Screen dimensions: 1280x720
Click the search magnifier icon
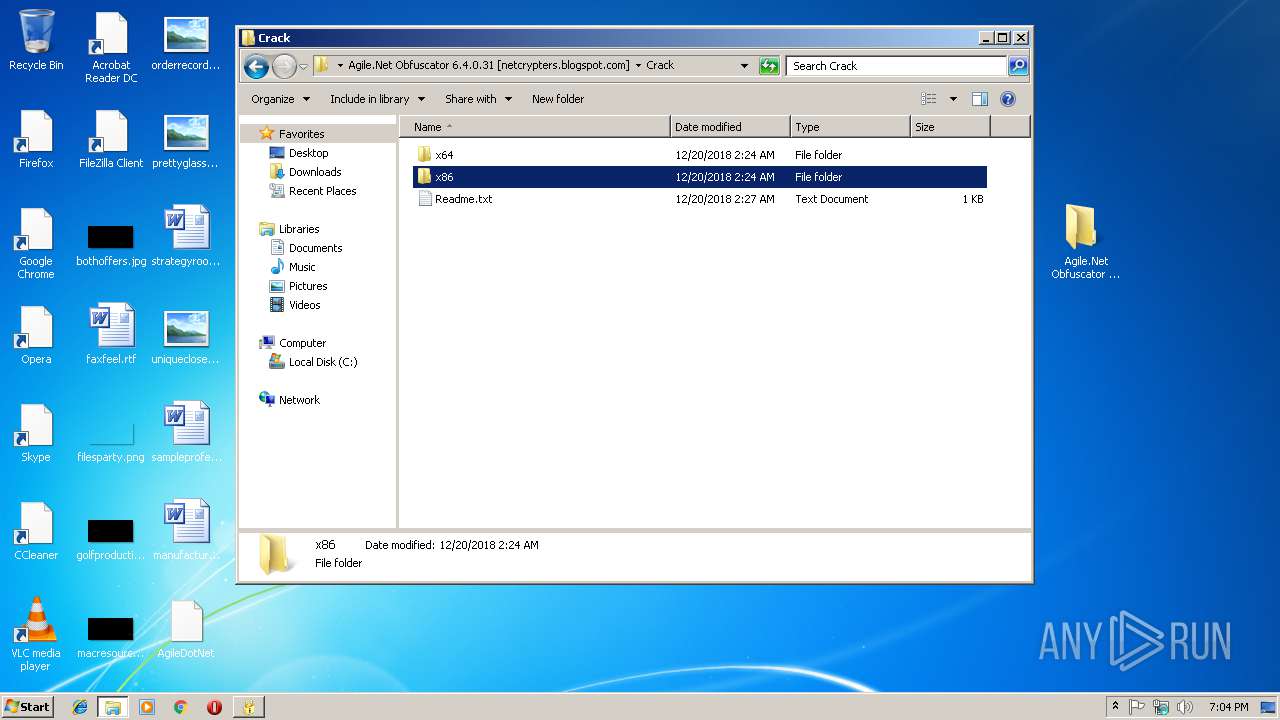click(x=1018, y=66)
